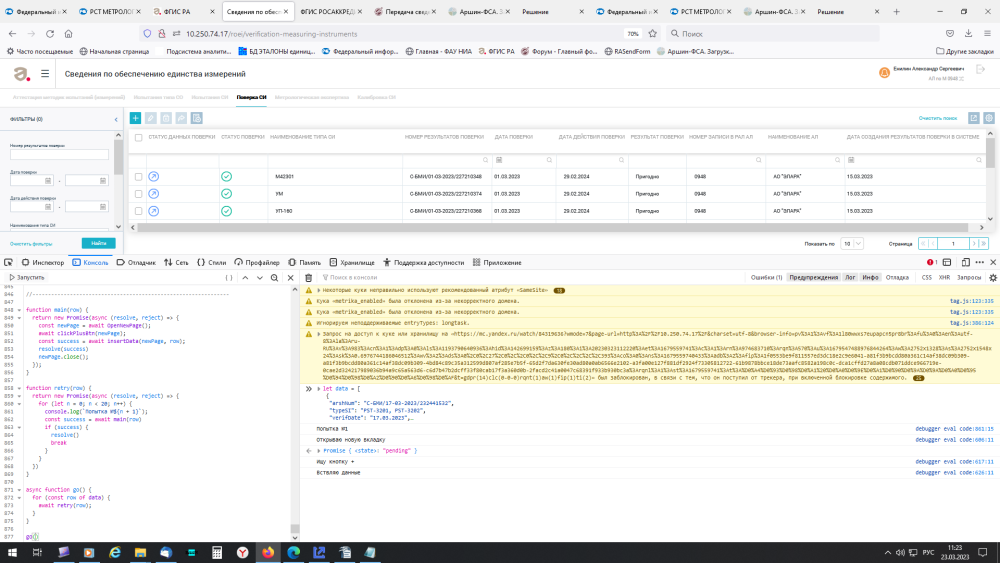
Task: Open the Инспектор devtools tab
Action: (x=42, y=262)
